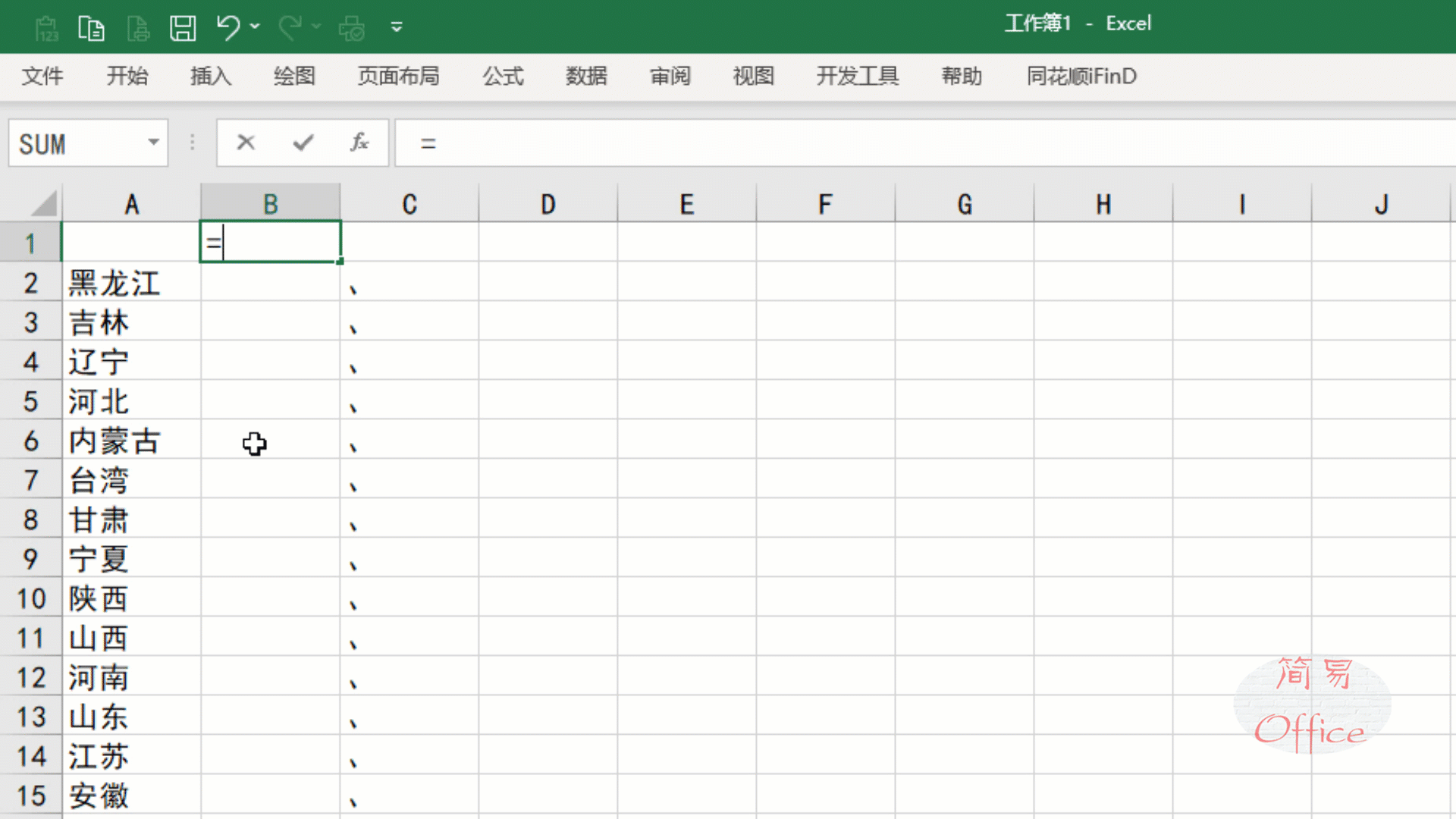Image resolution: width=1456 pixels, height=819 pixels.
Task: Select column I header
Action: click(x=1242, y=204)
